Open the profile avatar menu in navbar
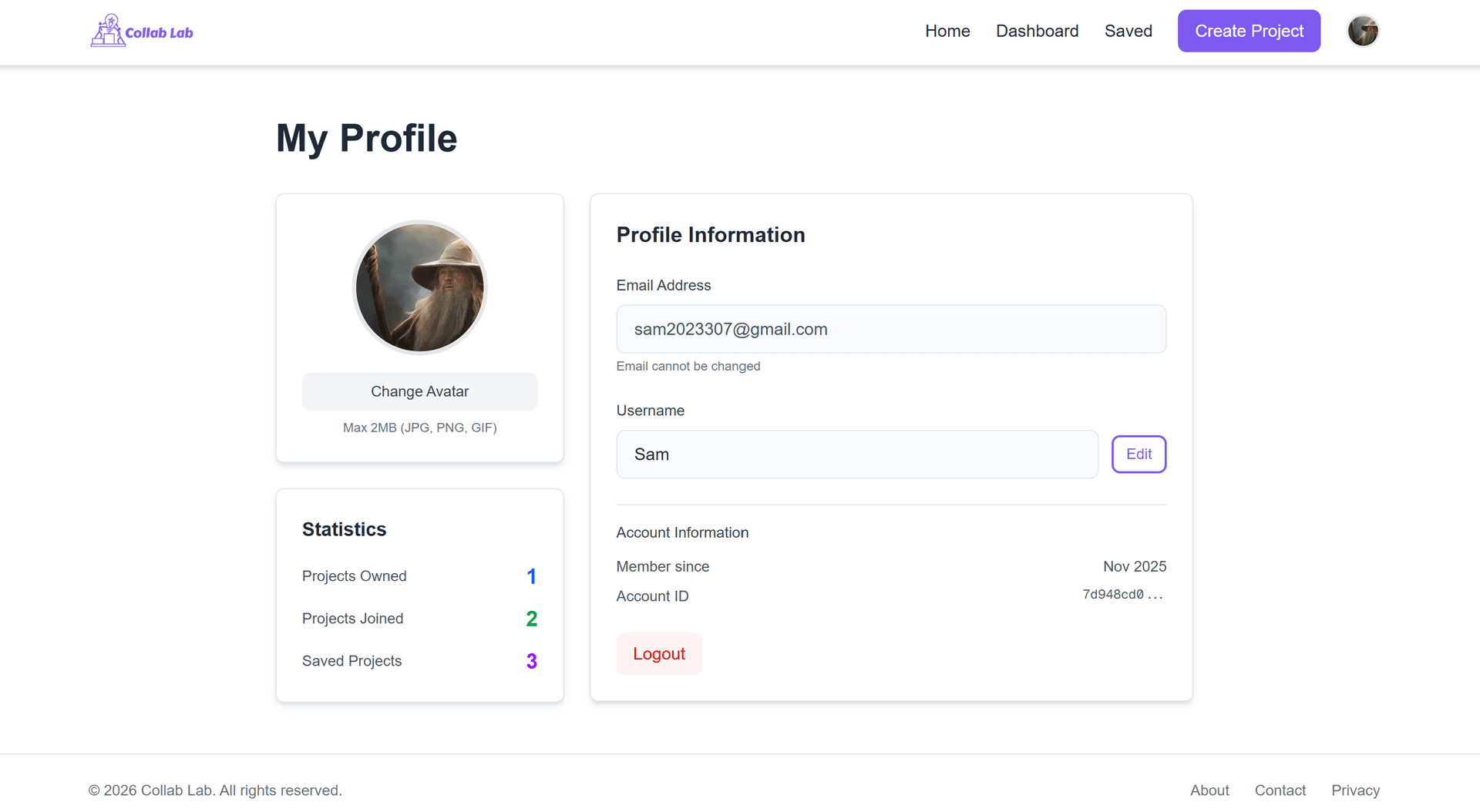1480x812 pixels. [x=1363, y=31]
